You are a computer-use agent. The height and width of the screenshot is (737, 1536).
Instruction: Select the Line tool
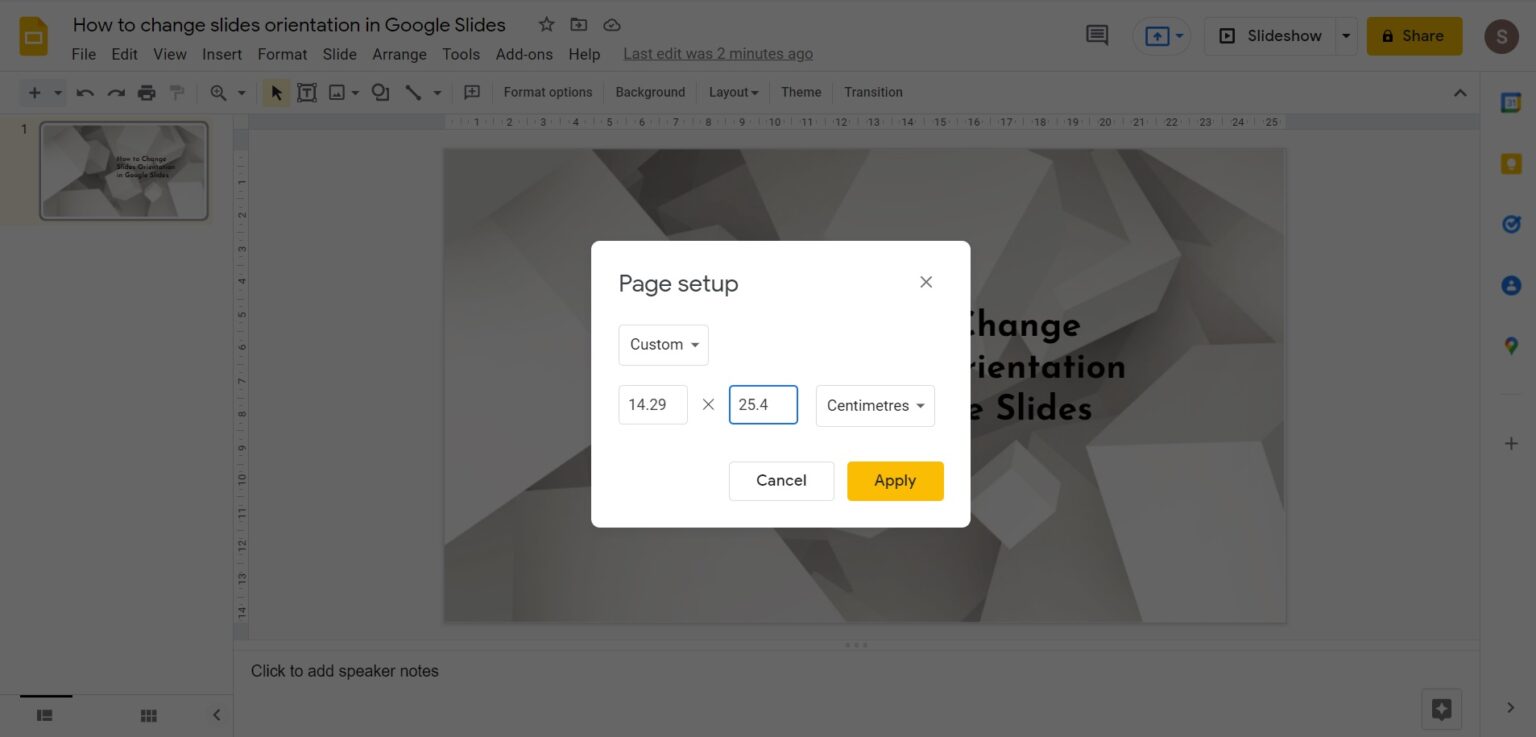point(412,92)
